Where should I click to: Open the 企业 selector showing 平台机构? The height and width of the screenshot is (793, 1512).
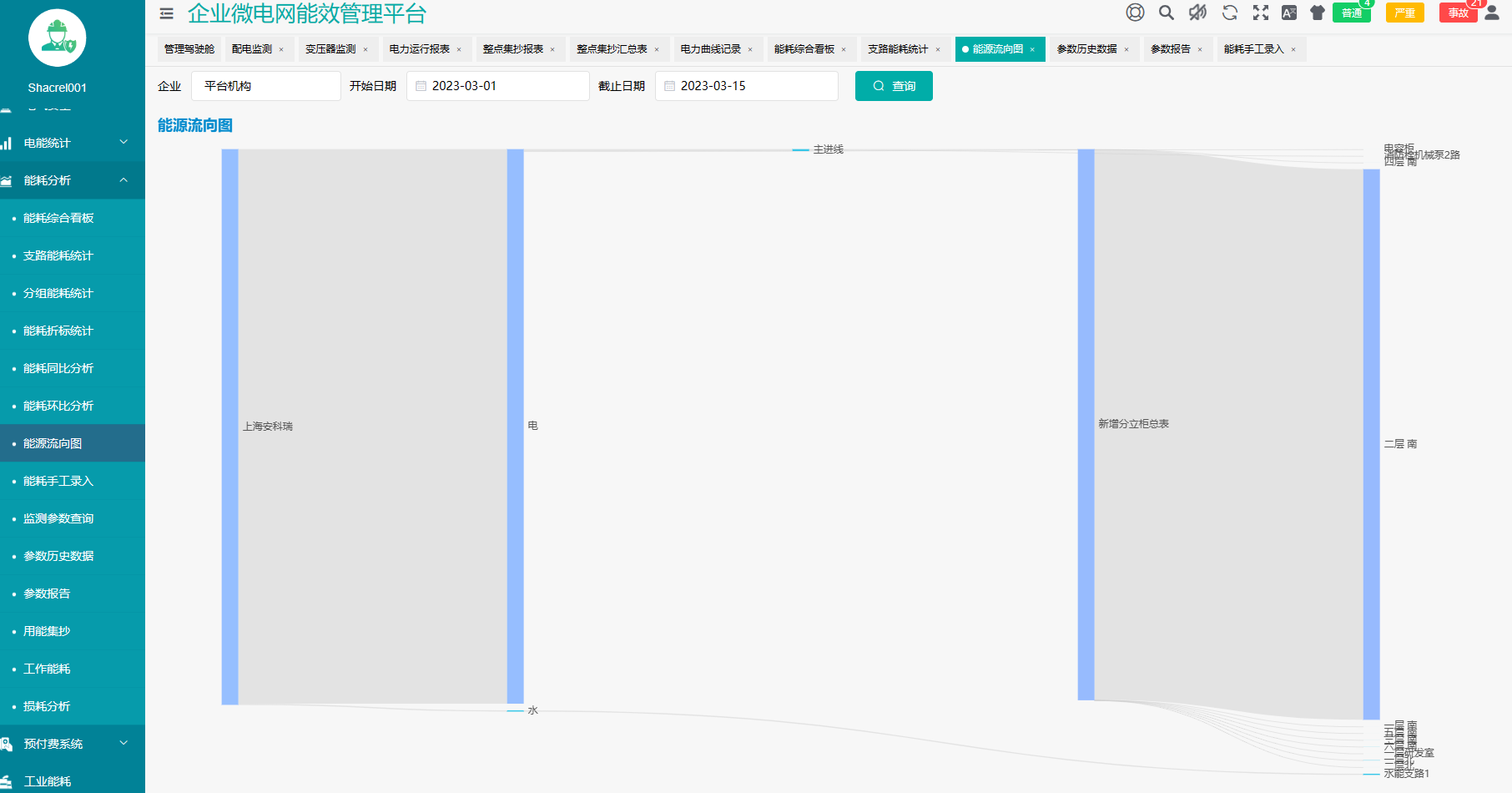[265, 86]
